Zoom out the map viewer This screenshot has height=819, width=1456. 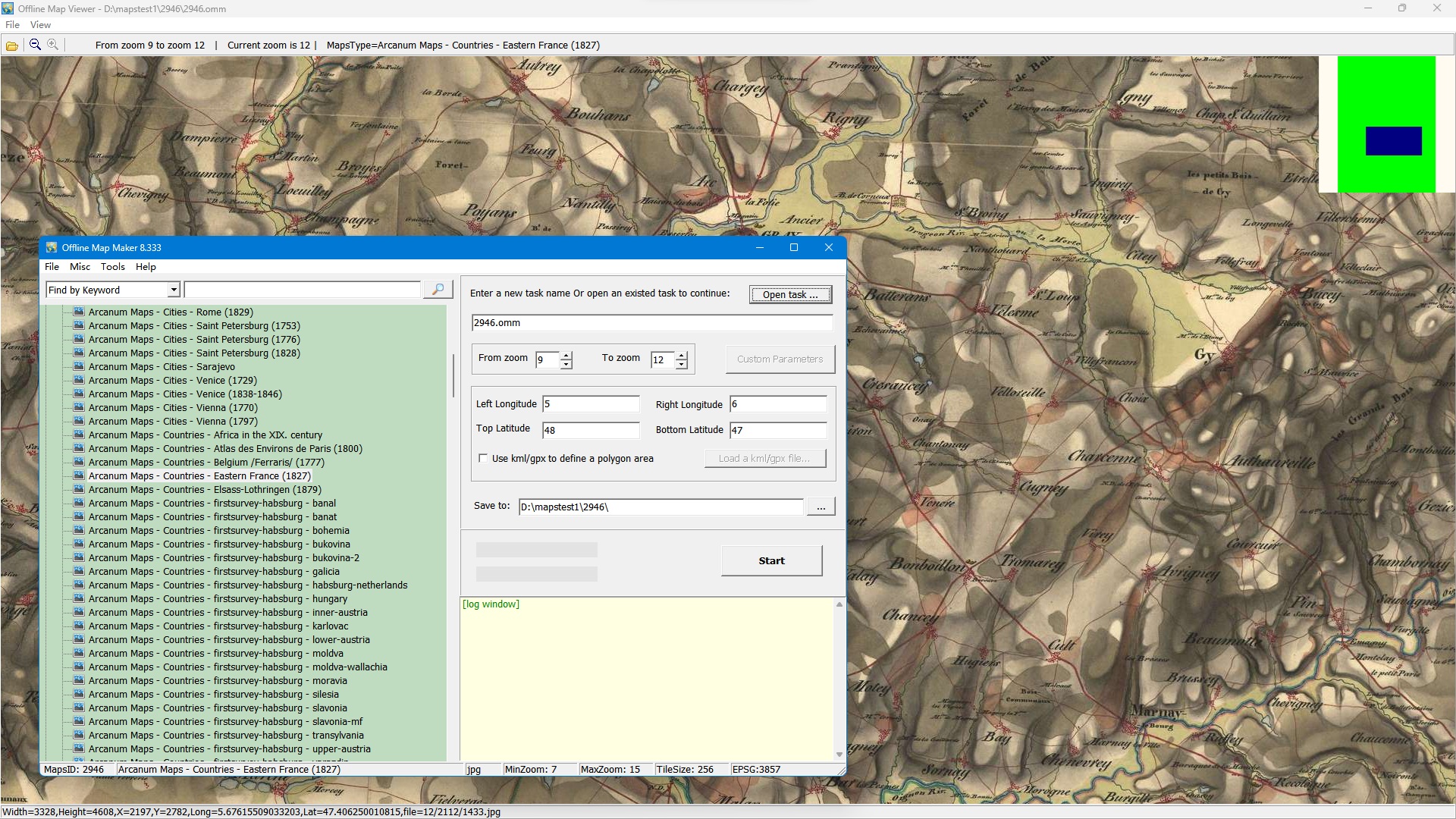(x=35, y=45)
